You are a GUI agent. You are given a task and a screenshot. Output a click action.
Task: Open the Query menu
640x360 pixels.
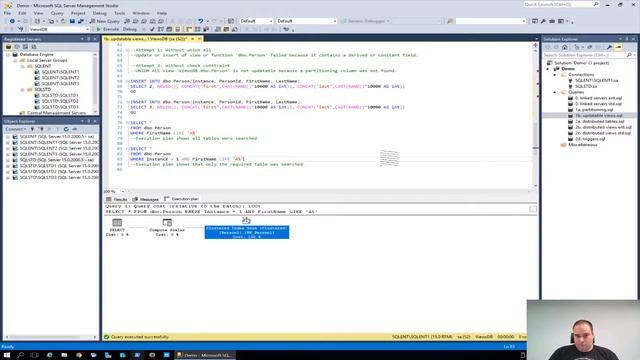point(57,13)
